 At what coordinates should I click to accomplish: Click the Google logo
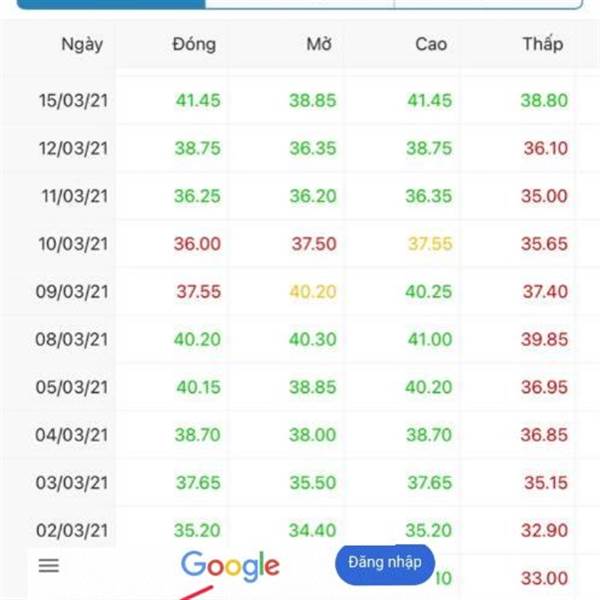230,566
